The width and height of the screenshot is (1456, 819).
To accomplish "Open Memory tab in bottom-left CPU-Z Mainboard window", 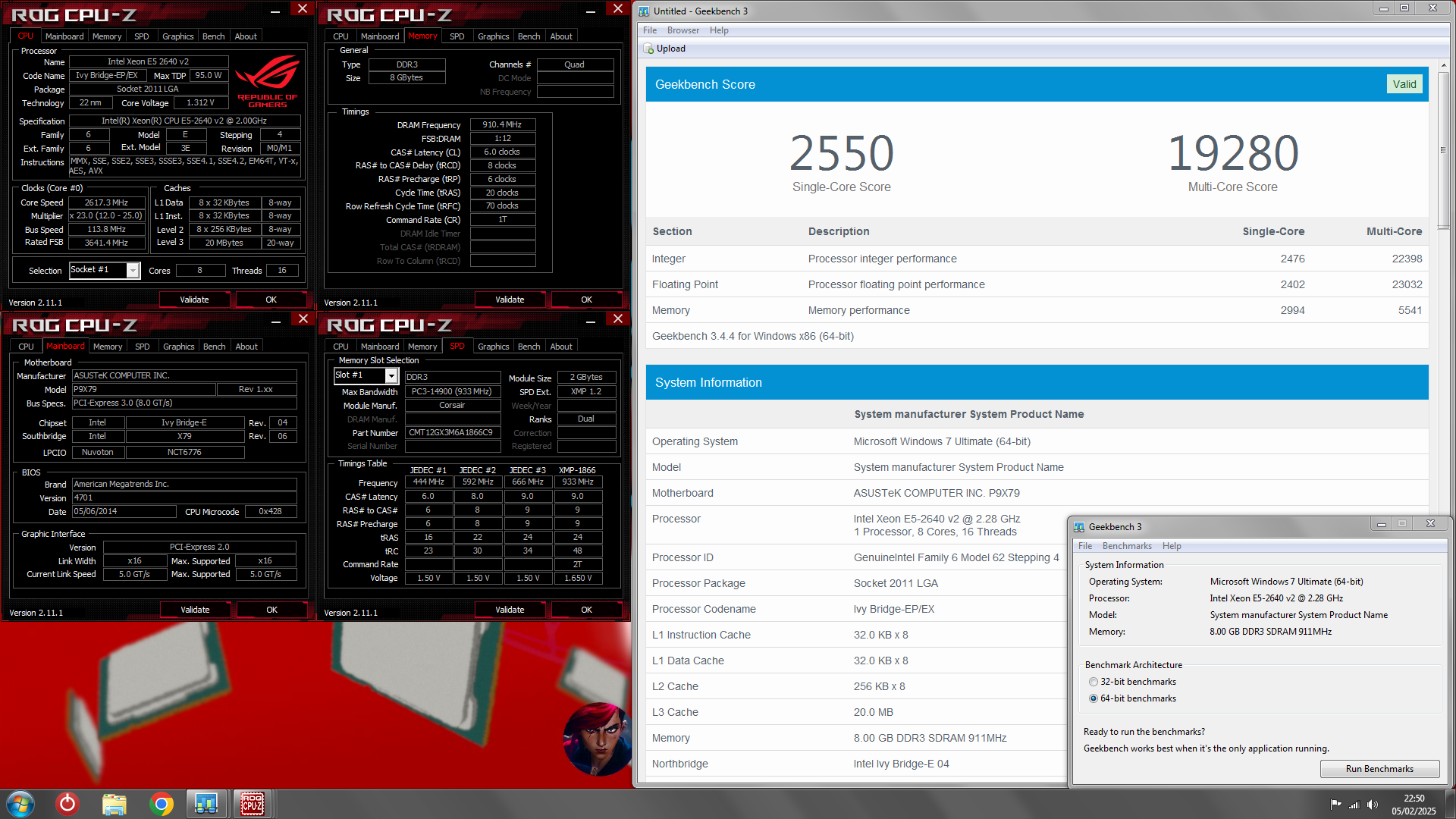I will (x=108, y=347).
